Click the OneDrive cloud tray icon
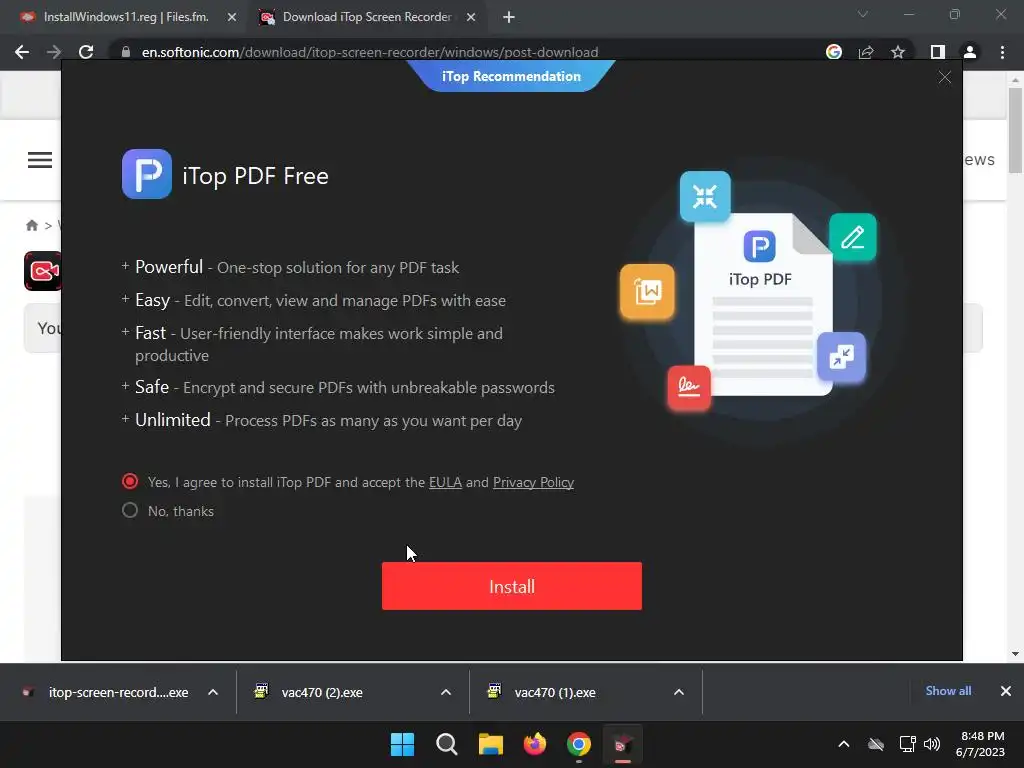The height and width of the screenshot is (768, 1024). (x=876, y=744)
